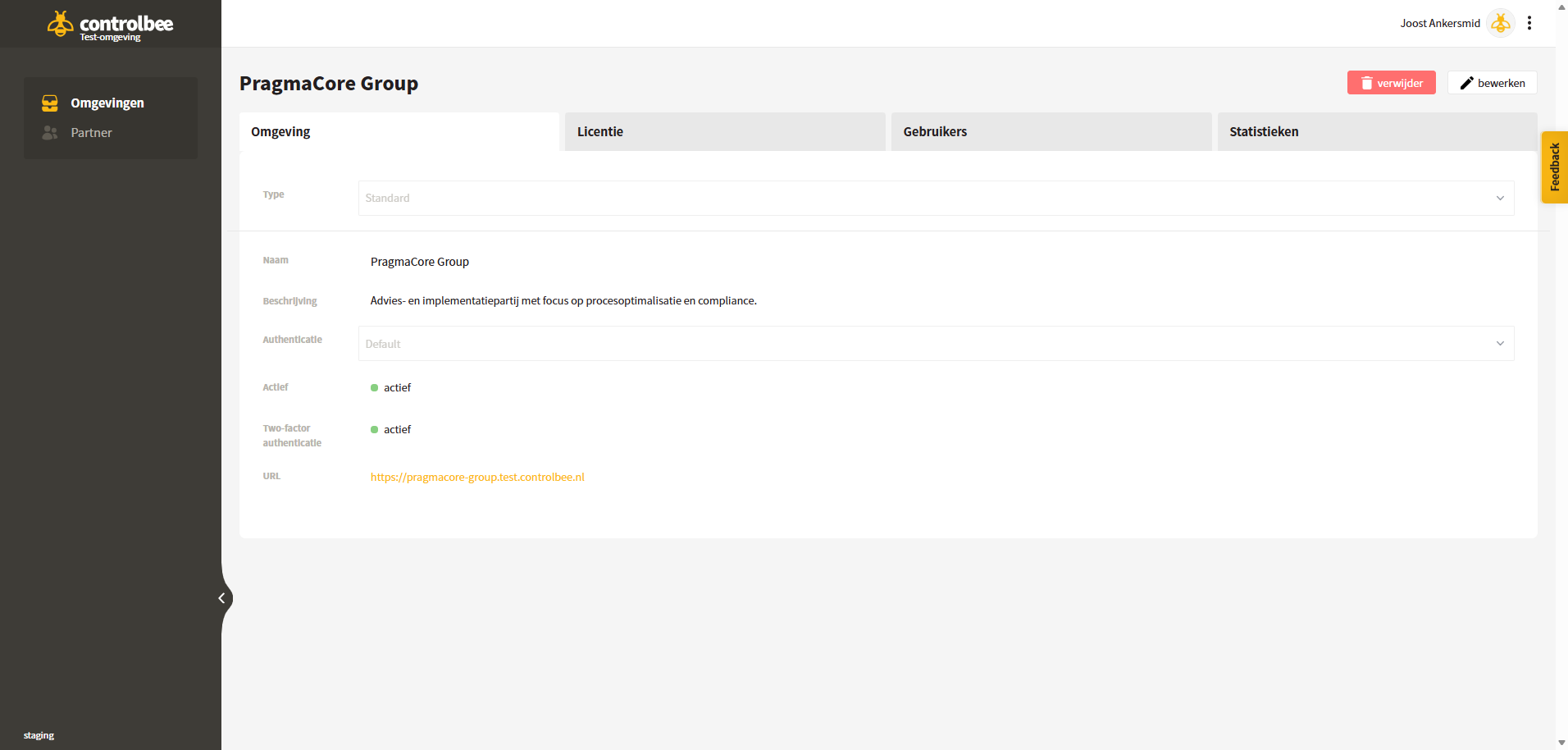
Task: Click the Two-factor authenticatie status dot
Action: click(x=374, y=429)
